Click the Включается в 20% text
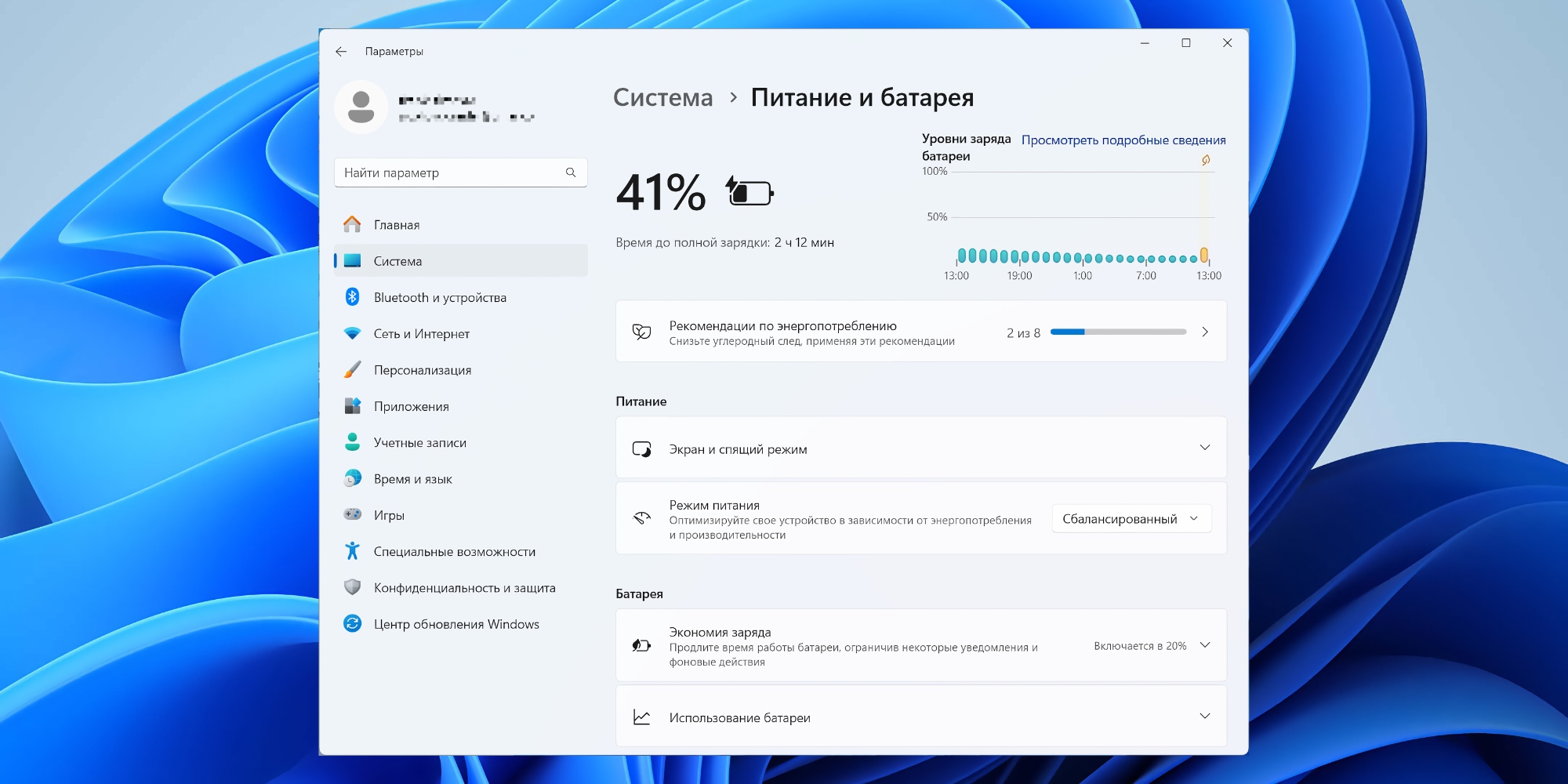The width and height of the screenshot is (1568, 784). 1140,646
